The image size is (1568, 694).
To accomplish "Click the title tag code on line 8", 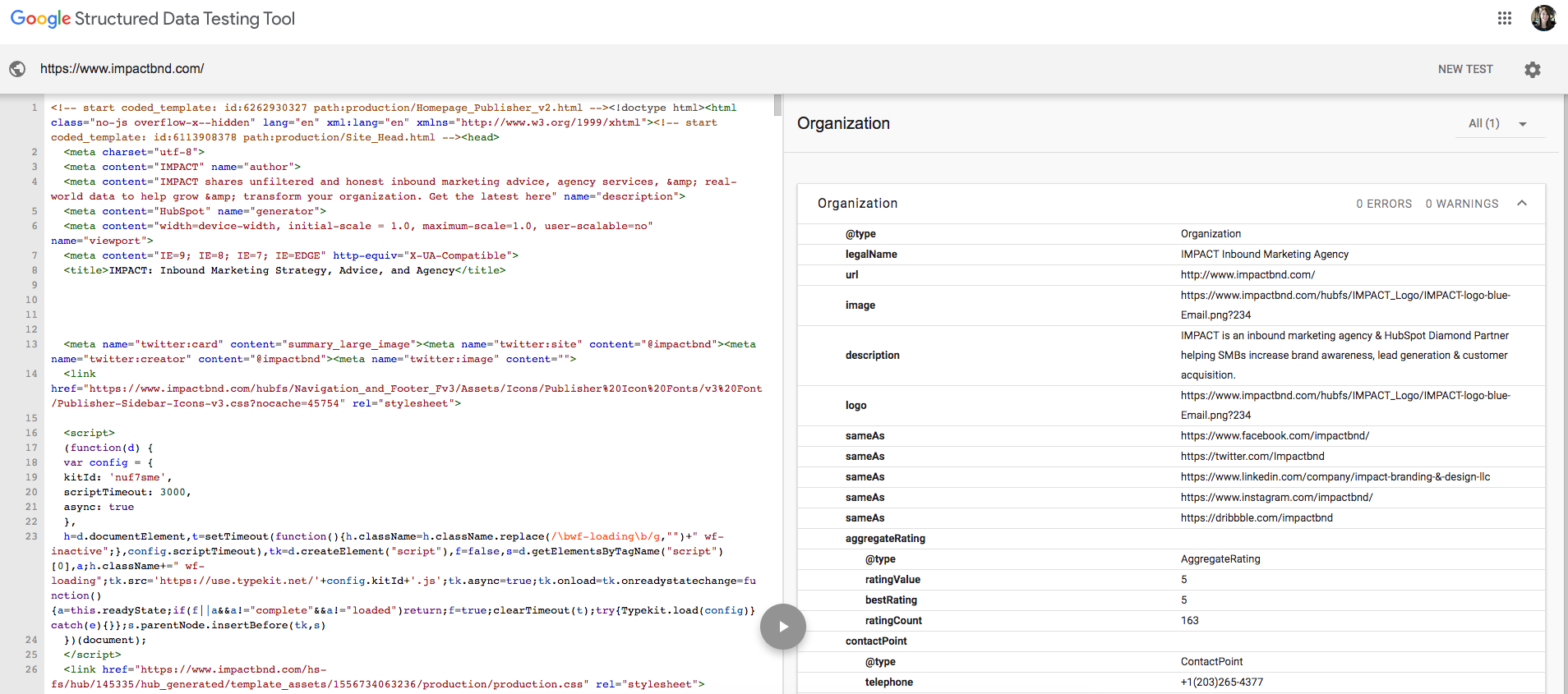I will (284, 270).
